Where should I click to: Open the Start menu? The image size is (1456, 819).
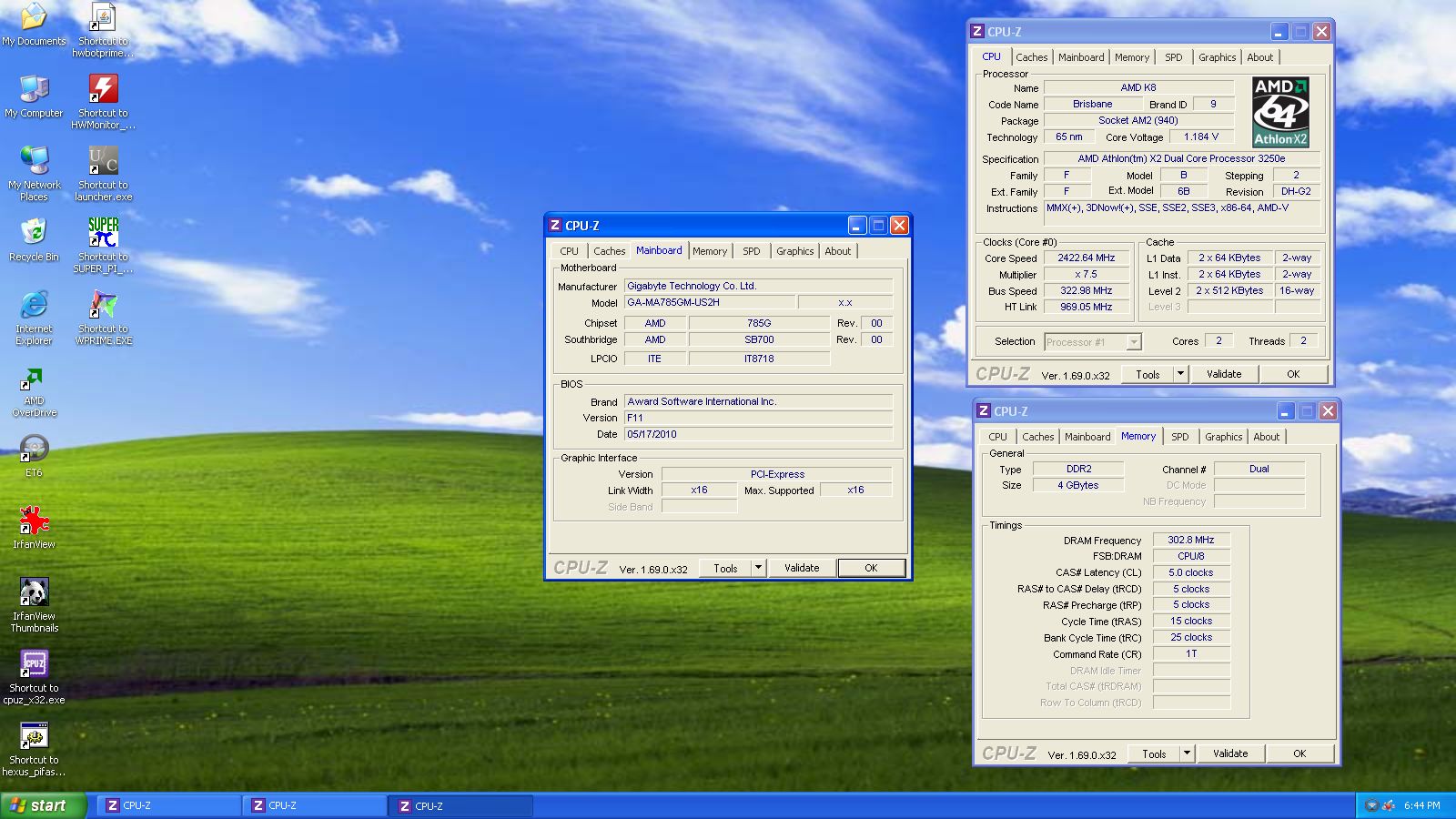pos(44,805)
